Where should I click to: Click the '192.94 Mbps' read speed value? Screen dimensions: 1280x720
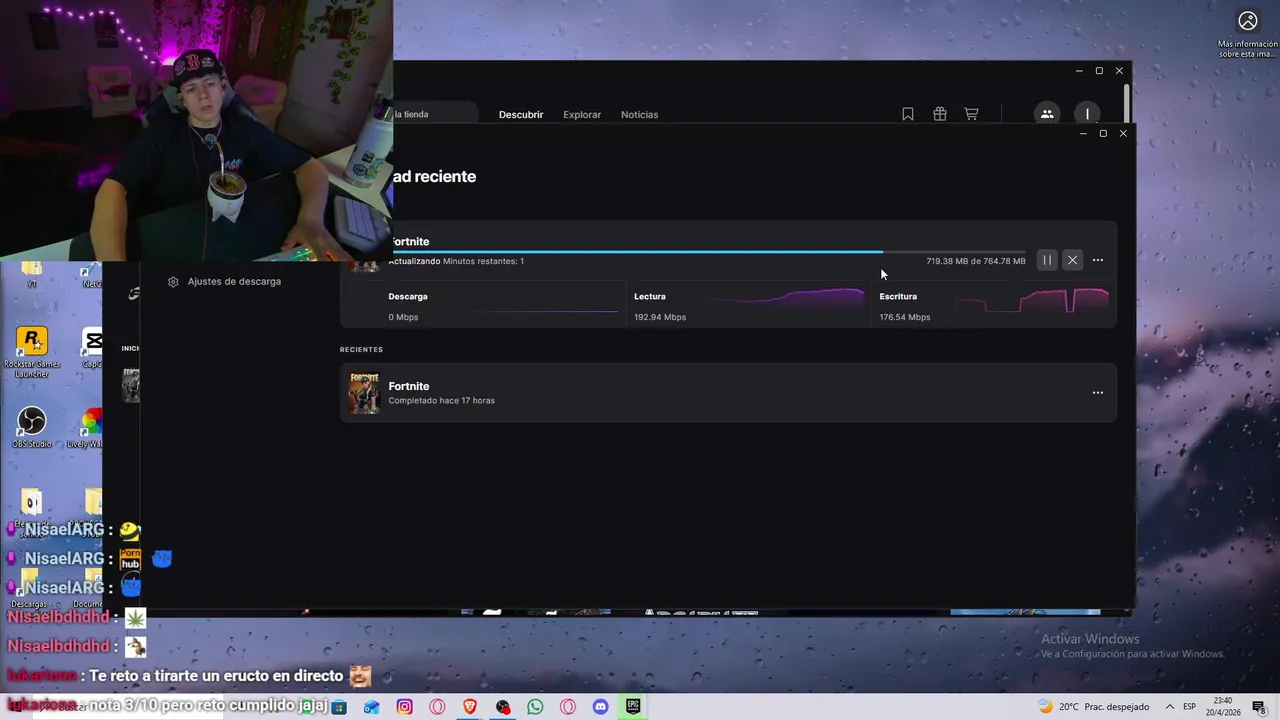tap(660, 317)
